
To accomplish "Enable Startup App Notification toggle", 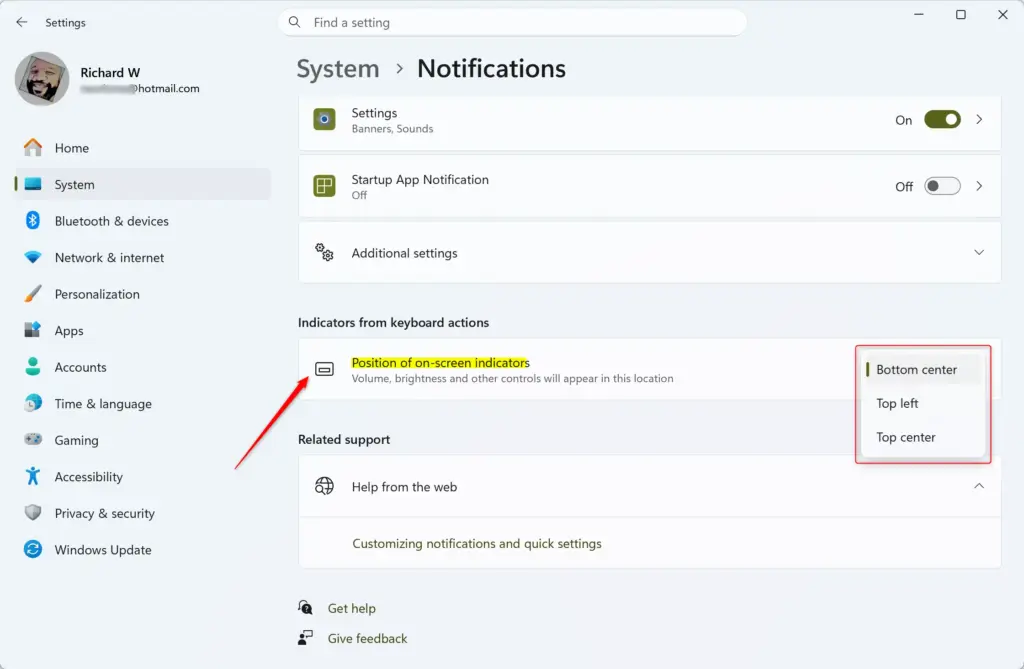I will (942, 186).
